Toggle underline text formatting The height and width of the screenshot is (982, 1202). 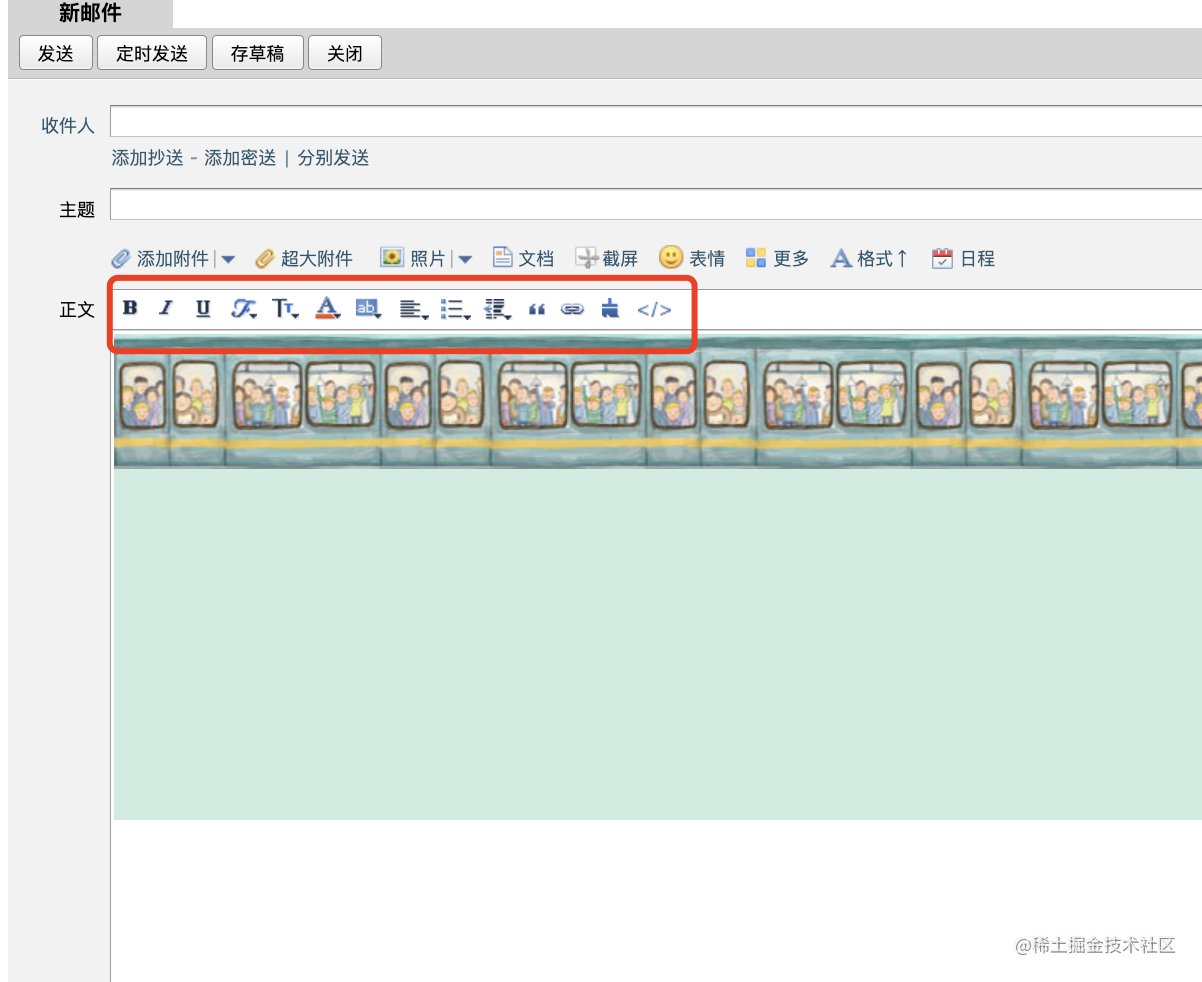[203, 308]
